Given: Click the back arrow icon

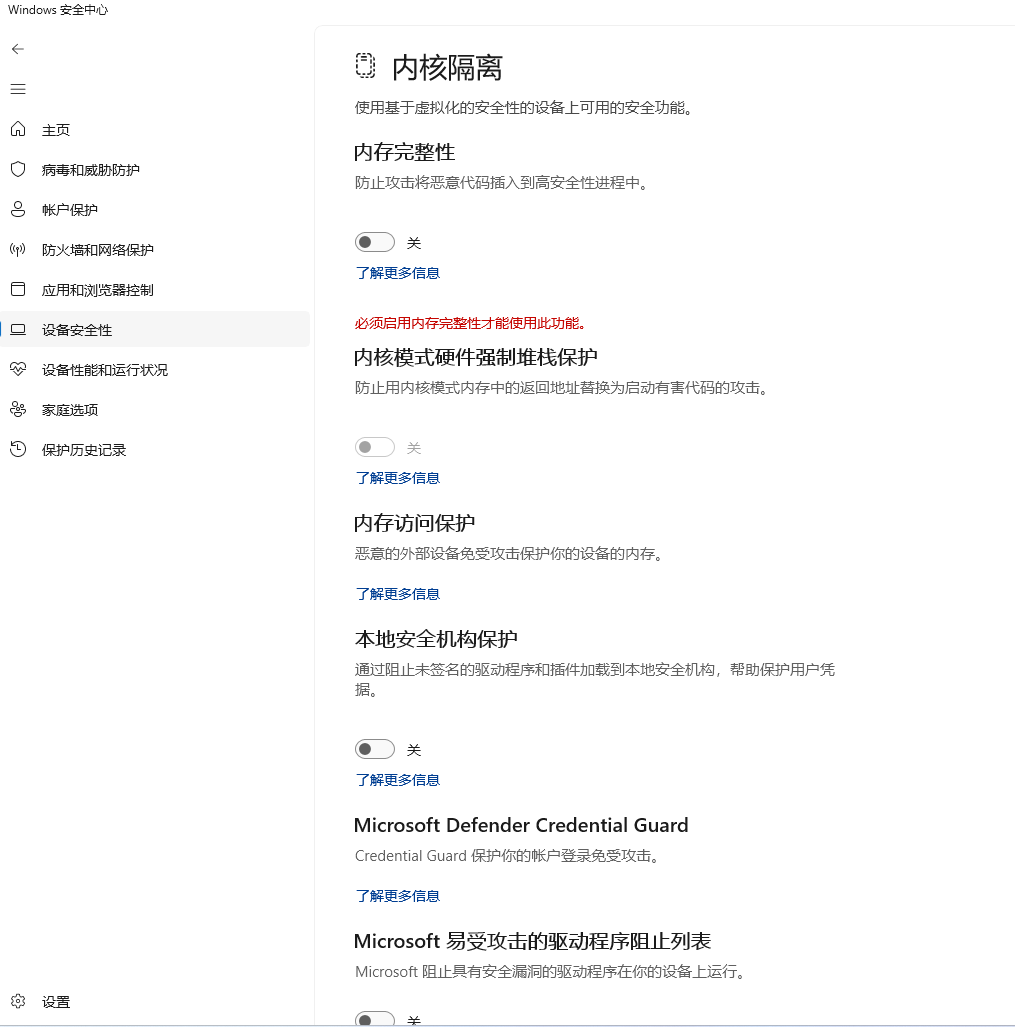Looking at the screenshot, I should click(18, 49).
